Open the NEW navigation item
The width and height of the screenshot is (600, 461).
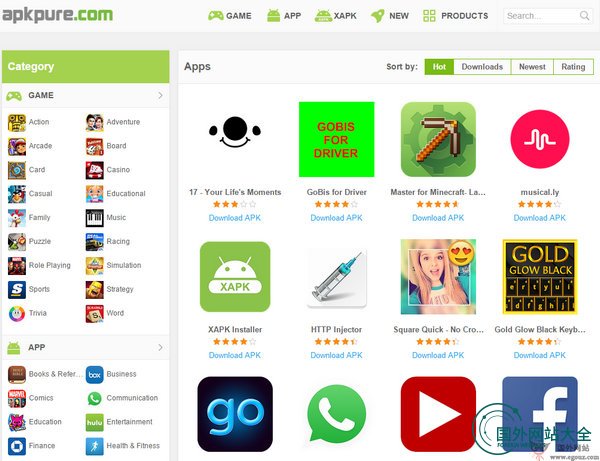click(x=390, y=16)
